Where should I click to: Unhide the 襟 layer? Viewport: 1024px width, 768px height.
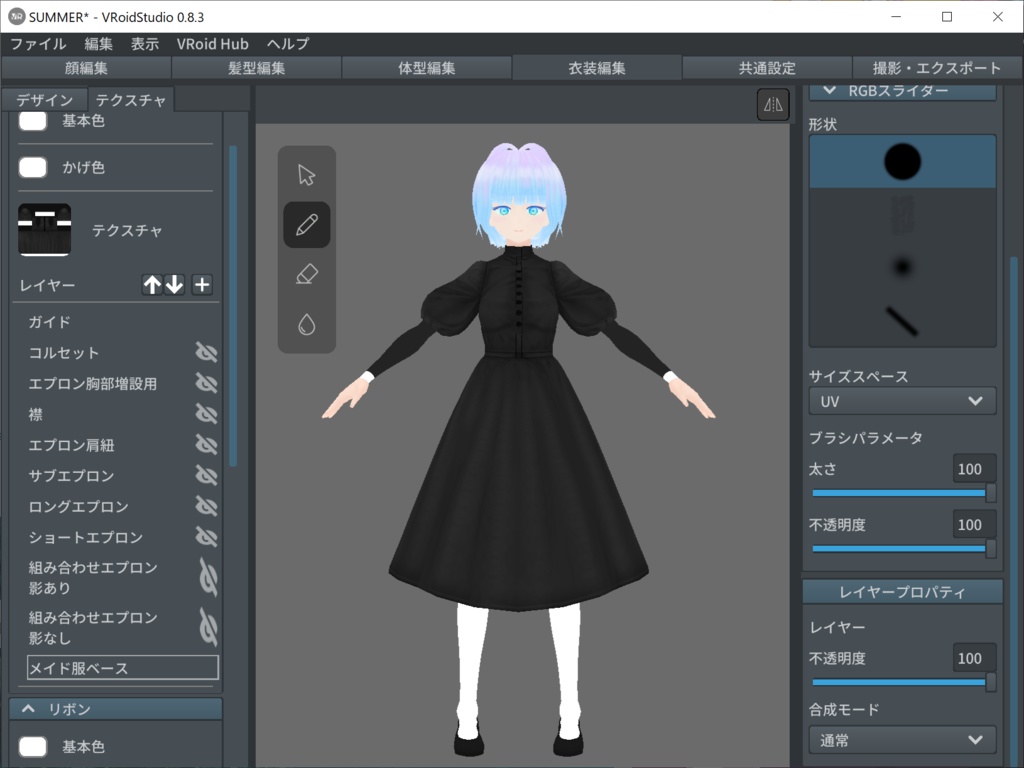206,414
